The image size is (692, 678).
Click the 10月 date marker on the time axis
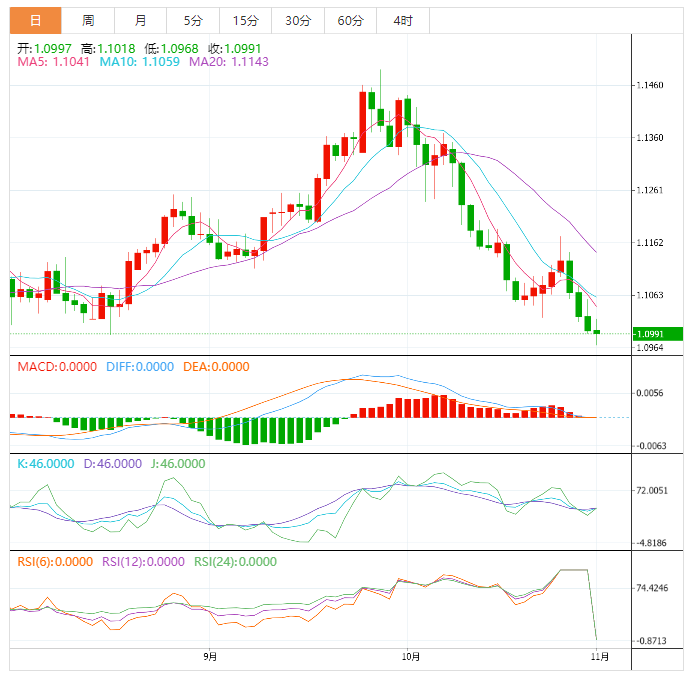[409, 657]
